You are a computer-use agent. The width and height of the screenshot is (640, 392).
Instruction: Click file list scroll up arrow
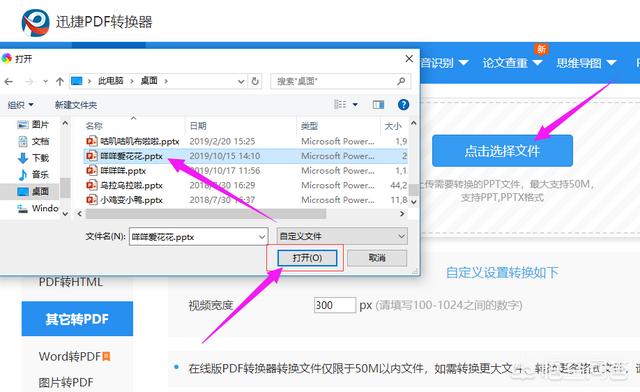click(x=413, y=123)
